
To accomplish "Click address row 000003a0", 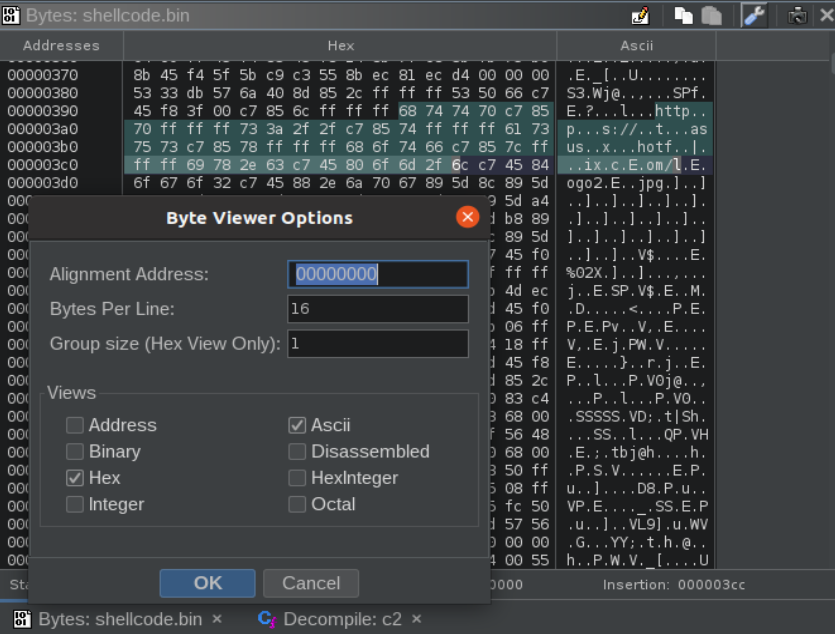I will coord(43,129).
